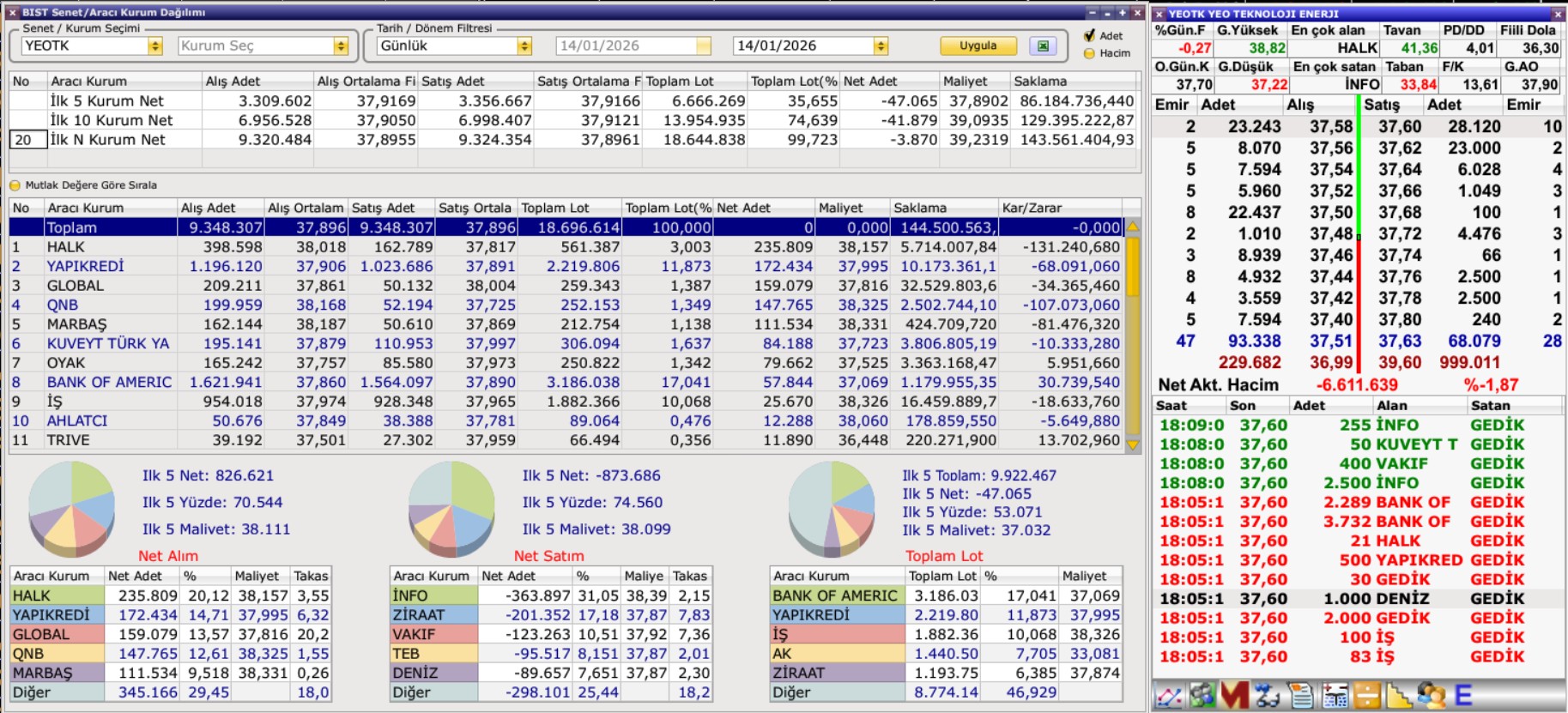Select the Adet radio option
1568x713 pixels.
click(x=1090, y=35)
